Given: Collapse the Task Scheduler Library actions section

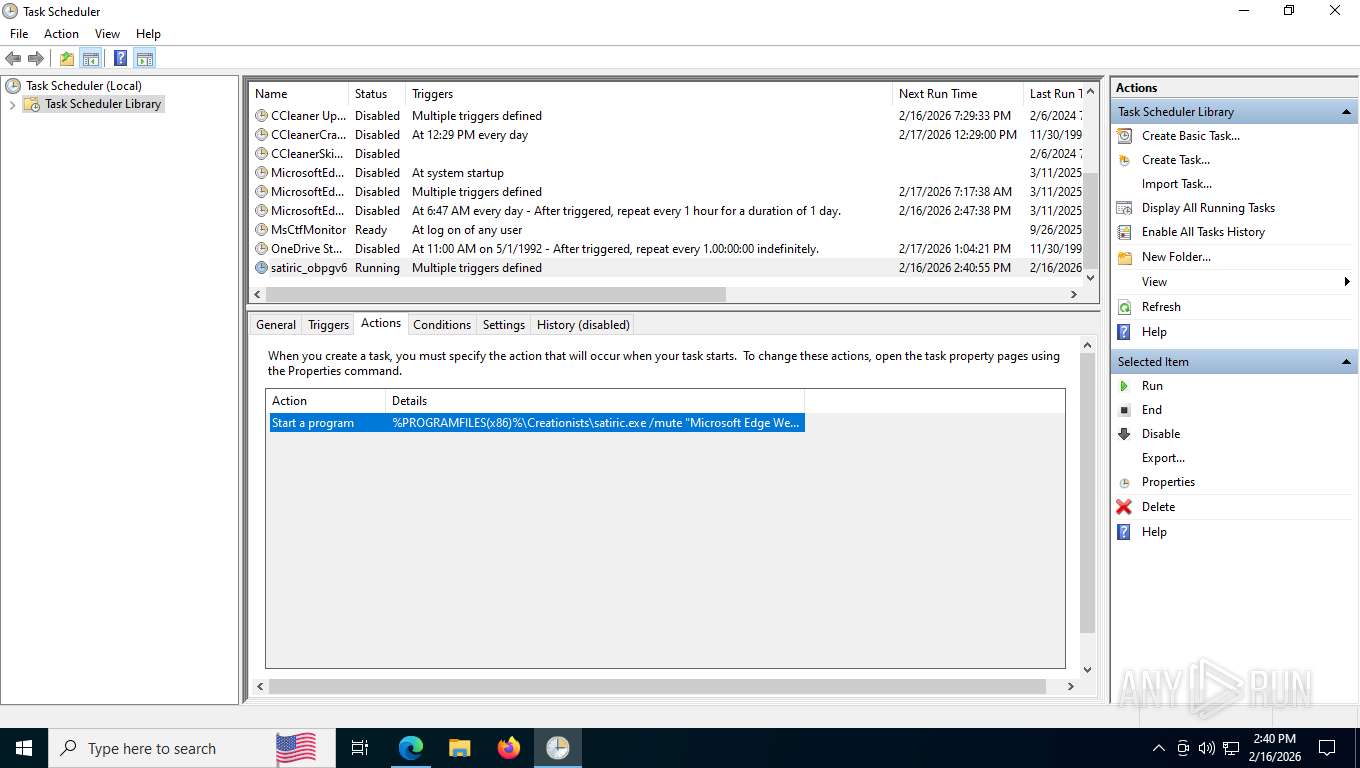Looking at the screenshot, I should (1346, 112).
